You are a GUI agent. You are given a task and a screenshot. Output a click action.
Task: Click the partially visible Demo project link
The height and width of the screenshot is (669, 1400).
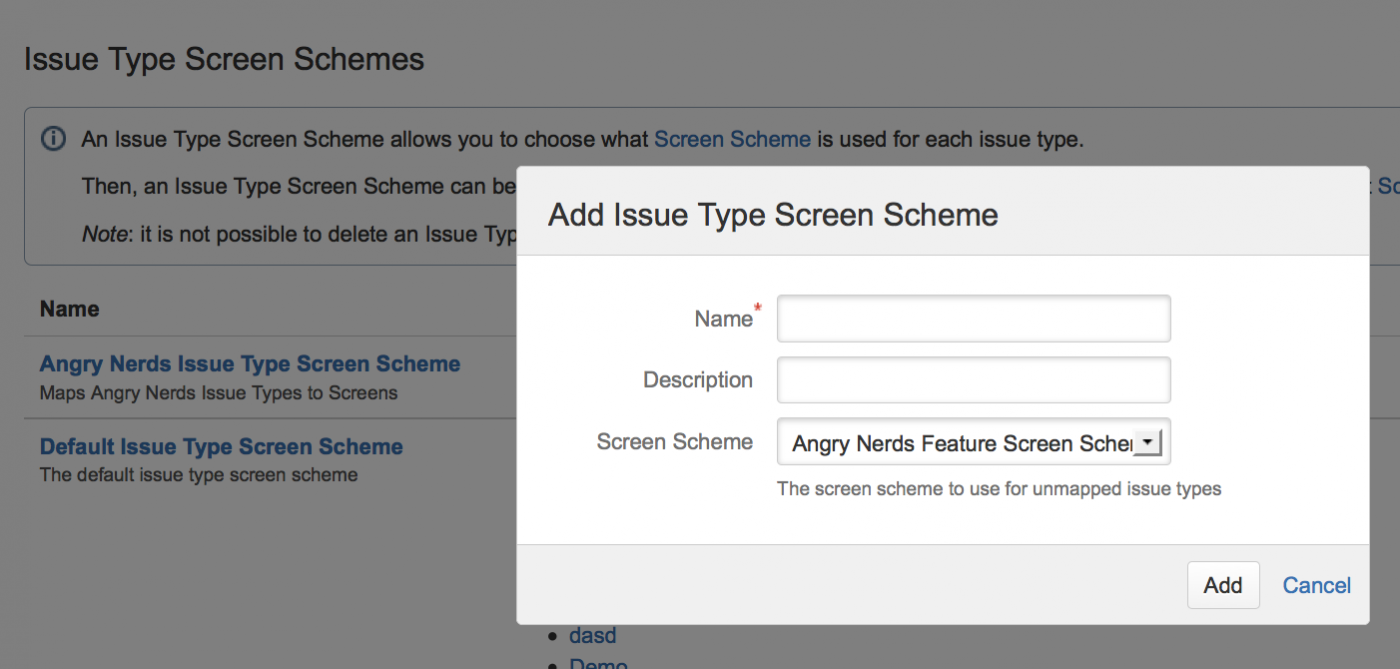click(x=598, y=663)
